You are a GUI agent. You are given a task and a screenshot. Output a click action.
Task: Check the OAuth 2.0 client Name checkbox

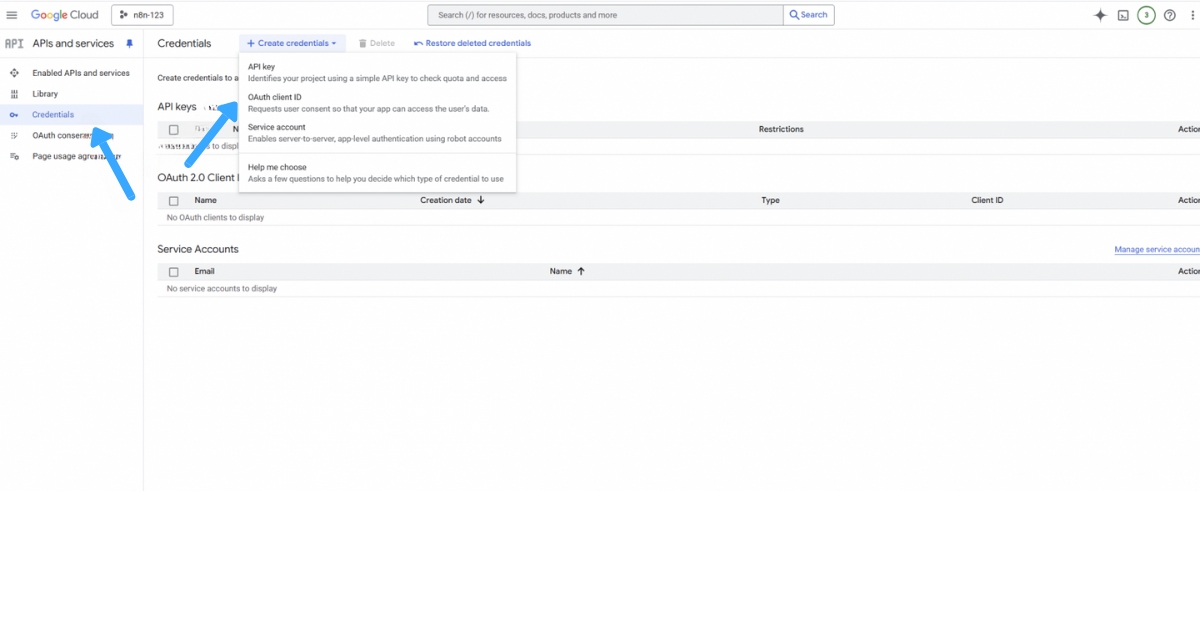pyautogui.click(x=173, y=200)
